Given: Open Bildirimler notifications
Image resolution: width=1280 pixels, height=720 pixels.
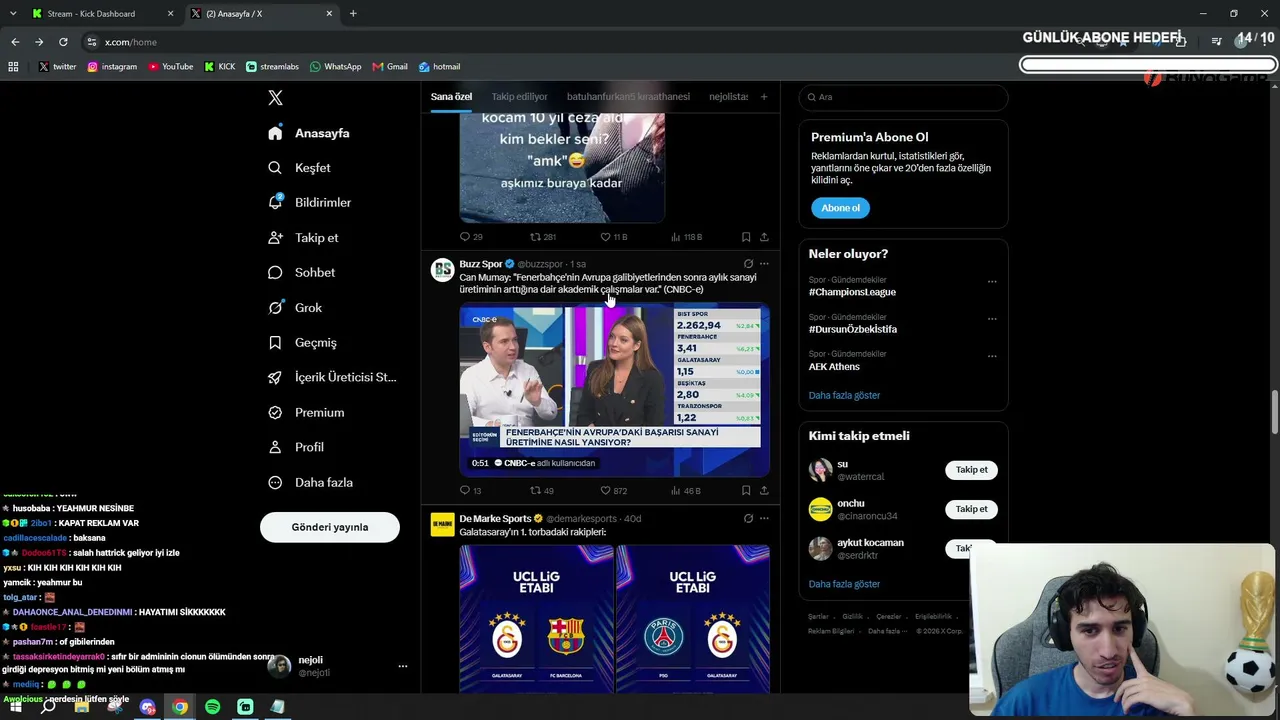Looking at the screenshot, I should point(309,202).
